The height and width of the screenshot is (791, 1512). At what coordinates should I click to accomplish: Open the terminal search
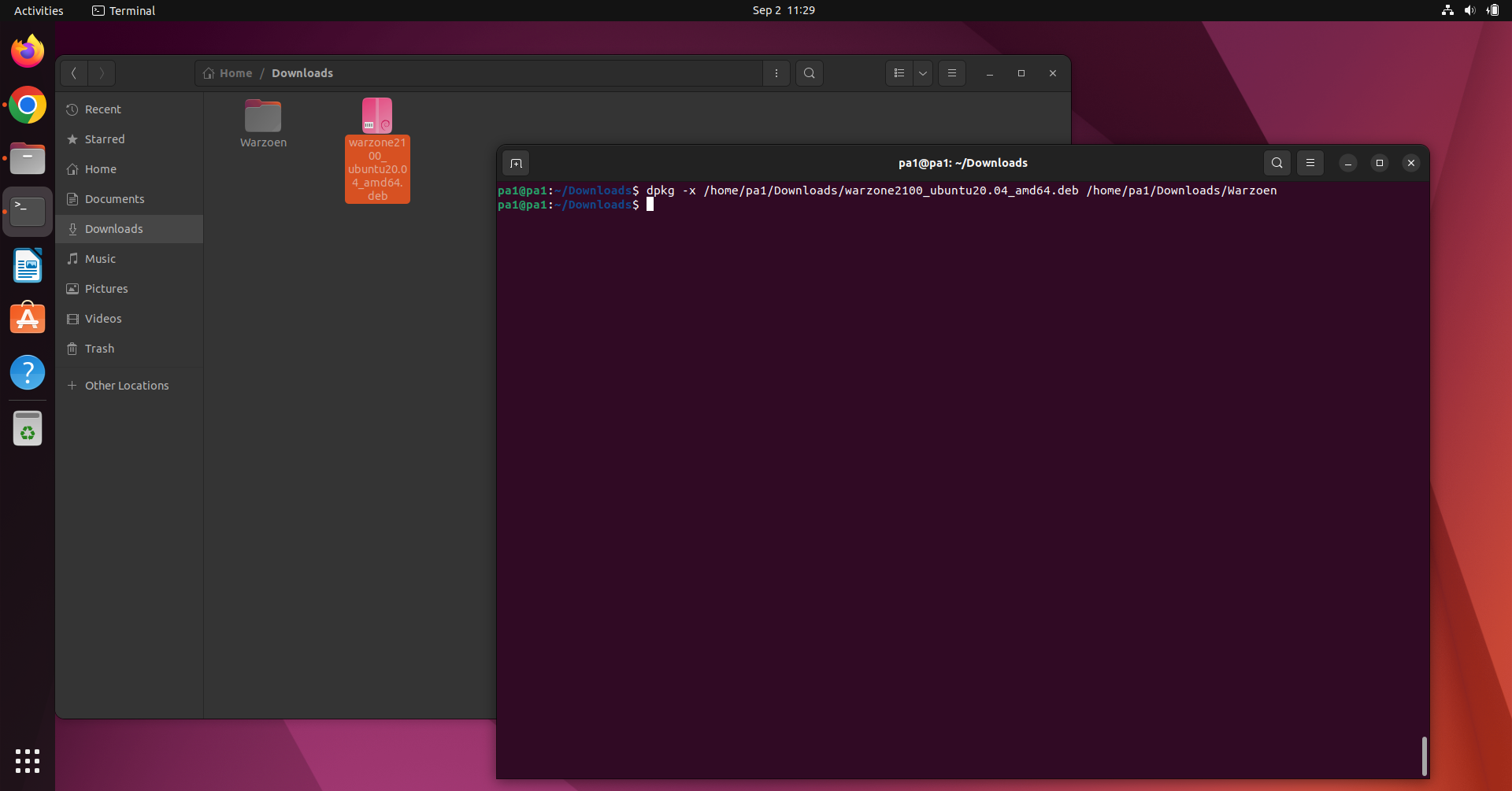(x=1277, y=163)
